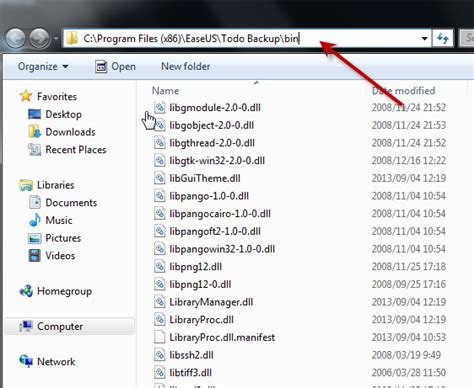Open the Homegroup icon in sidebar
The image size is (474, 388).
pyautogui.click(x=26, y=291)
